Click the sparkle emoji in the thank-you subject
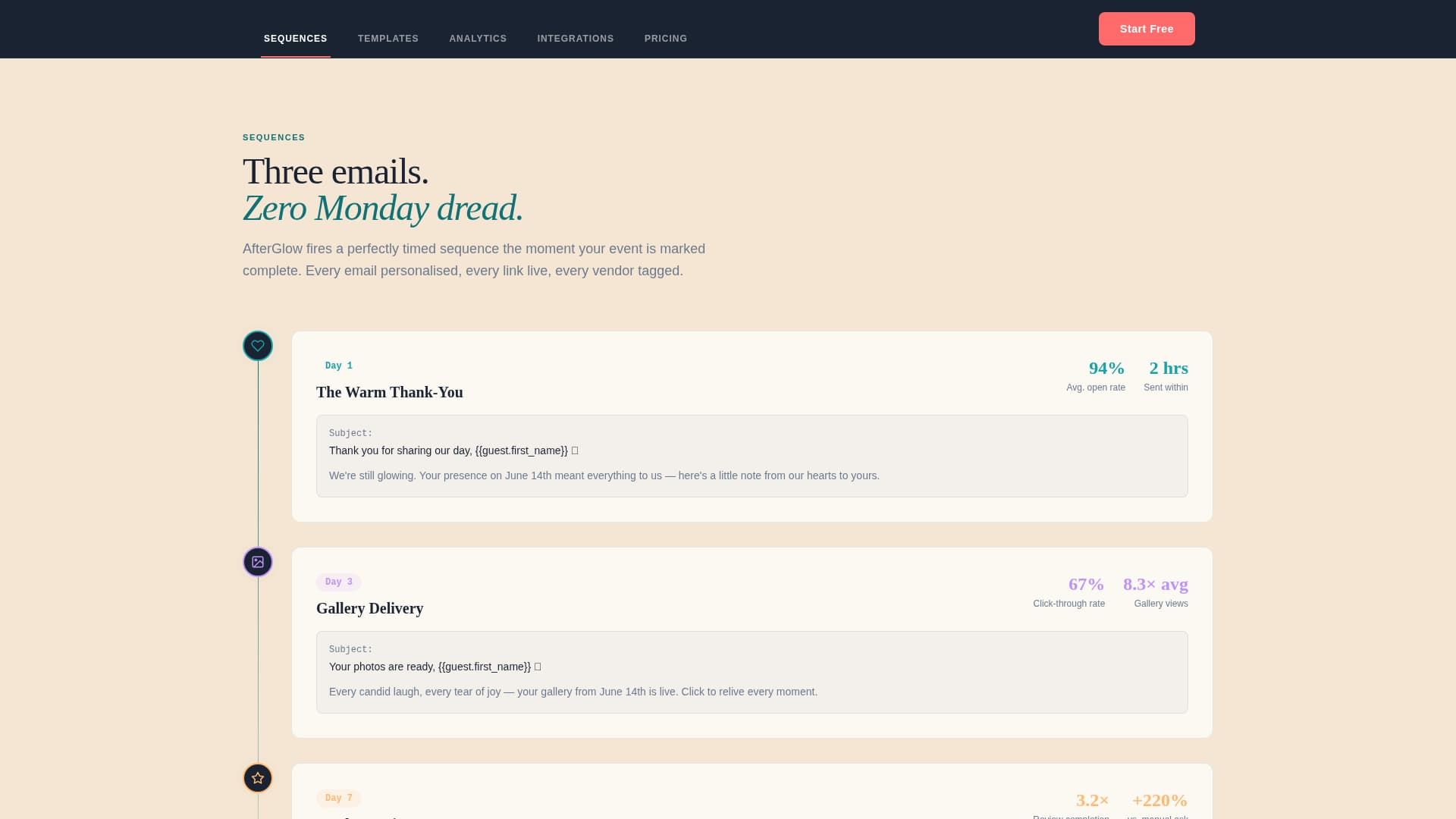Screen dimensions: 1456x819 (x=575, y=450)
